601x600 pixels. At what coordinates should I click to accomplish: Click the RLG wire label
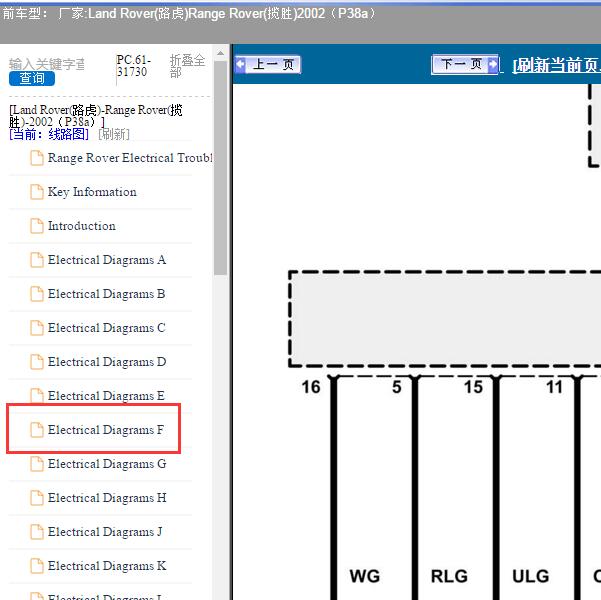(449, 576)
